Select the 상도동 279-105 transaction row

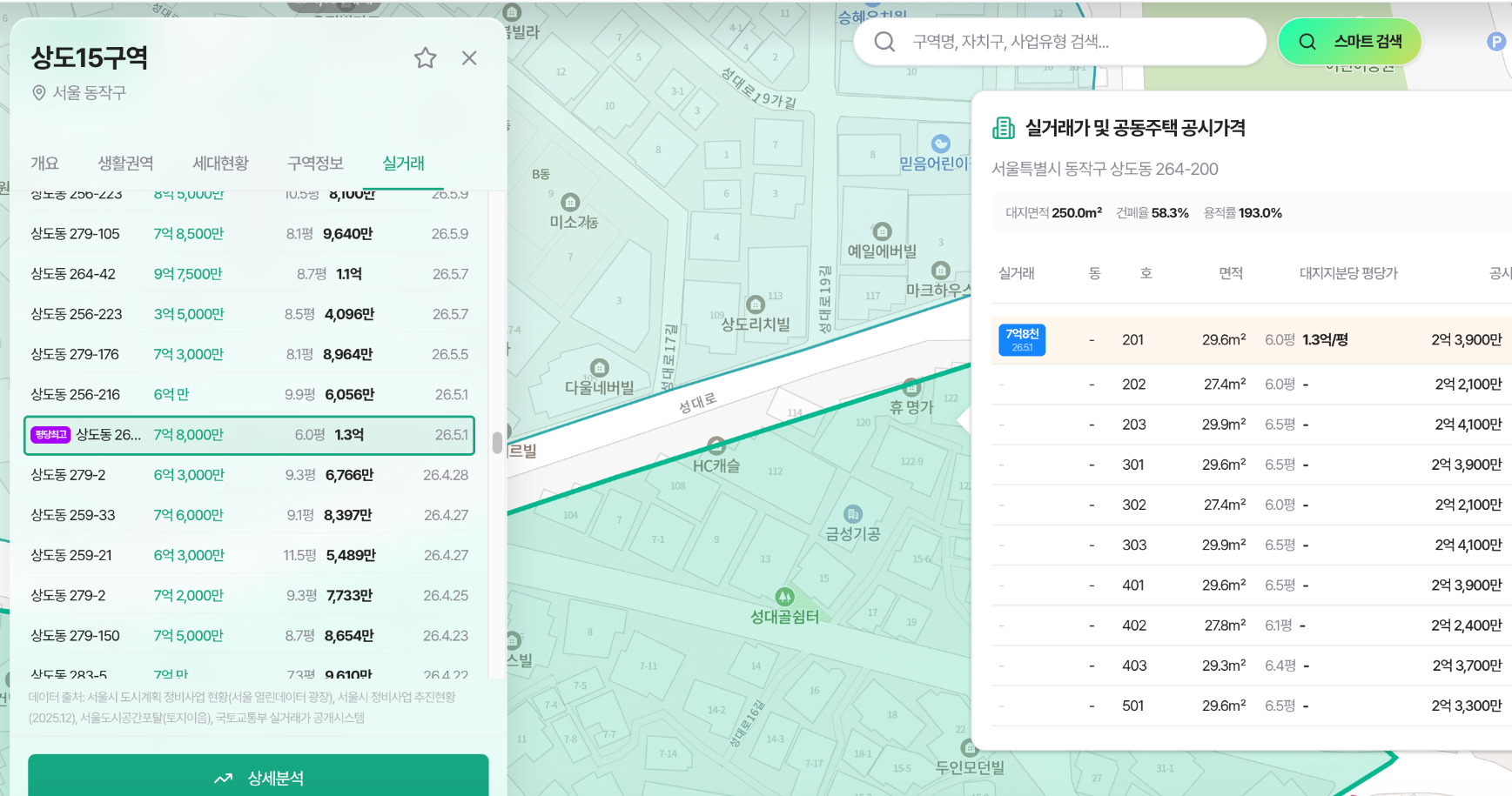tap(249, 234)
